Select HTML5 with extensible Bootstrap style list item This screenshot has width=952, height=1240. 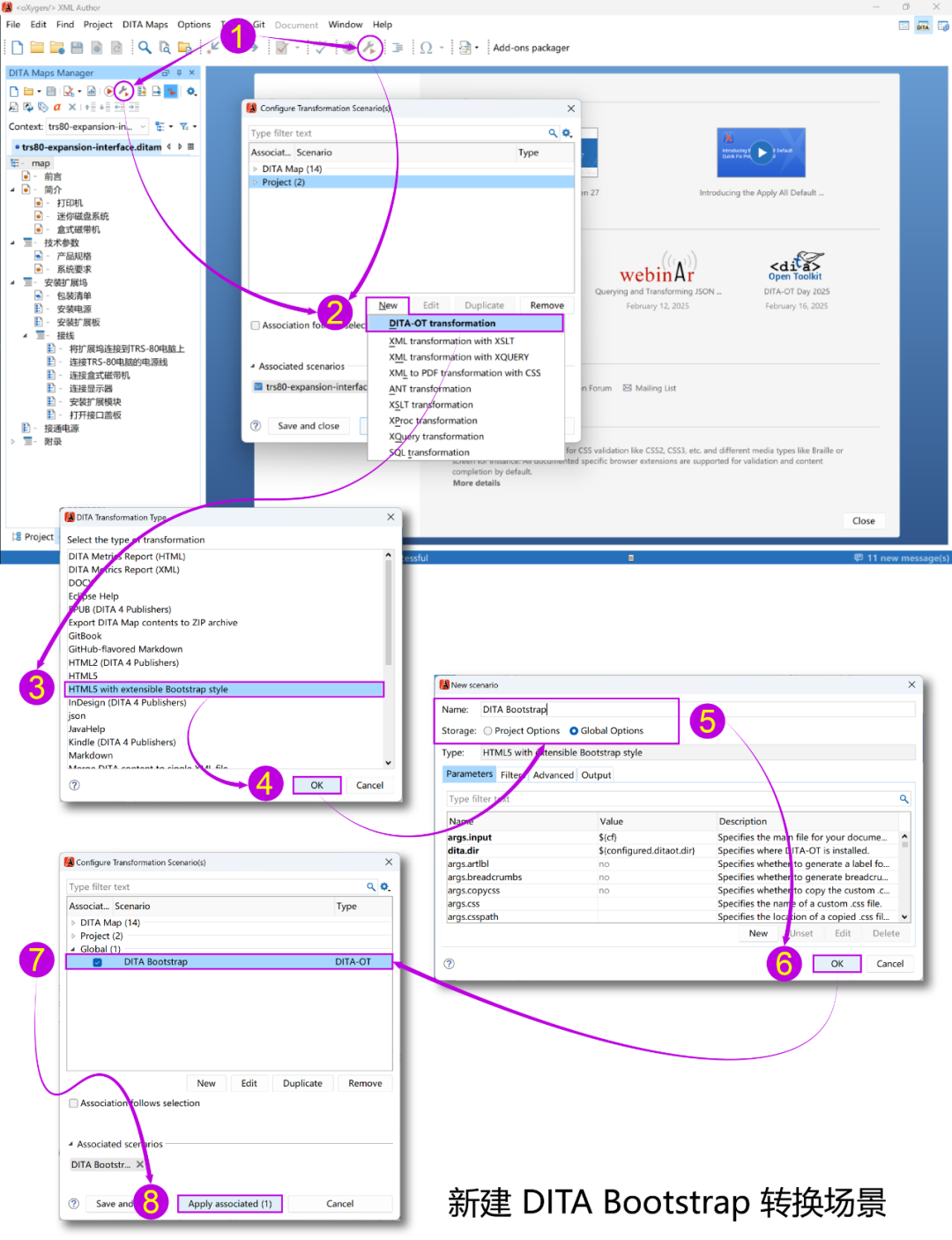pyautogui.click(x=224, y=690)
